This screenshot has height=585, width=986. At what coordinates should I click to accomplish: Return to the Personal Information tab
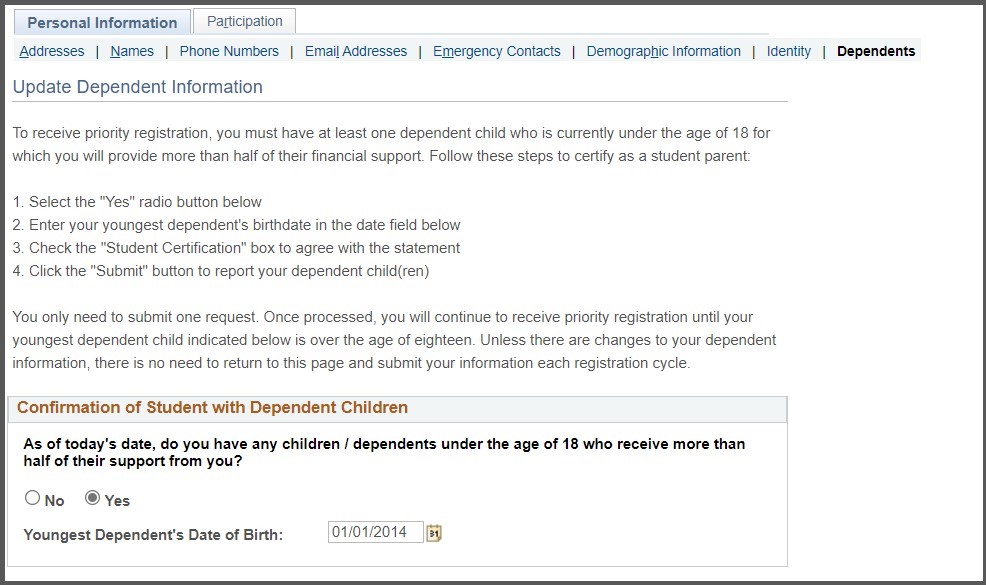[x=101, y=22]
